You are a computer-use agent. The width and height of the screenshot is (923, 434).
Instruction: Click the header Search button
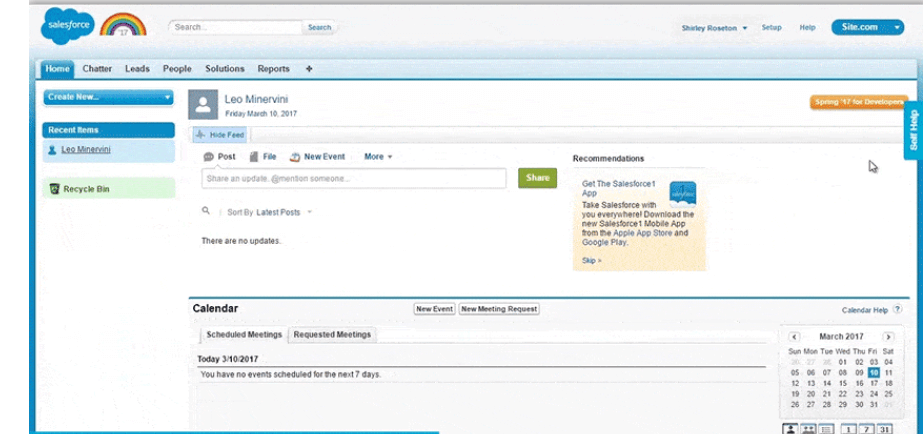pos(320,27)
